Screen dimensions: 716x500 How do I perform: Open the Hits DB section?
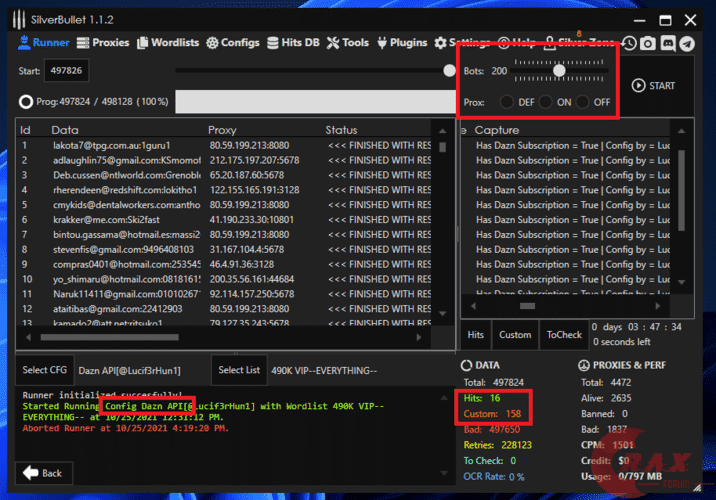(294, 43)
